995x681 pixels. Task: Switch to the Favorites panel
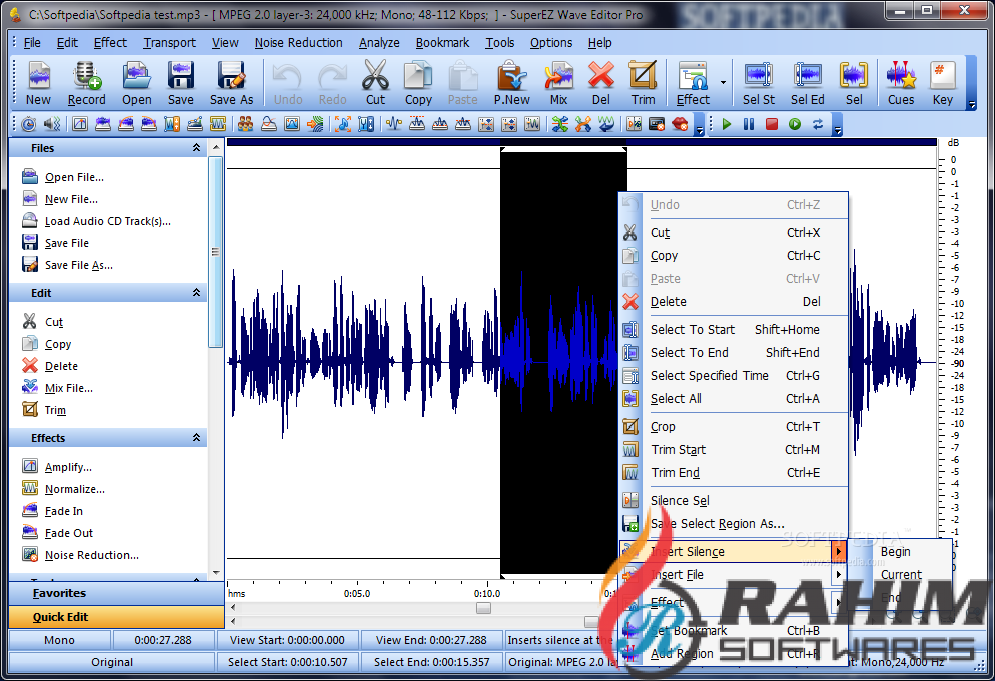tap(59, 593)
